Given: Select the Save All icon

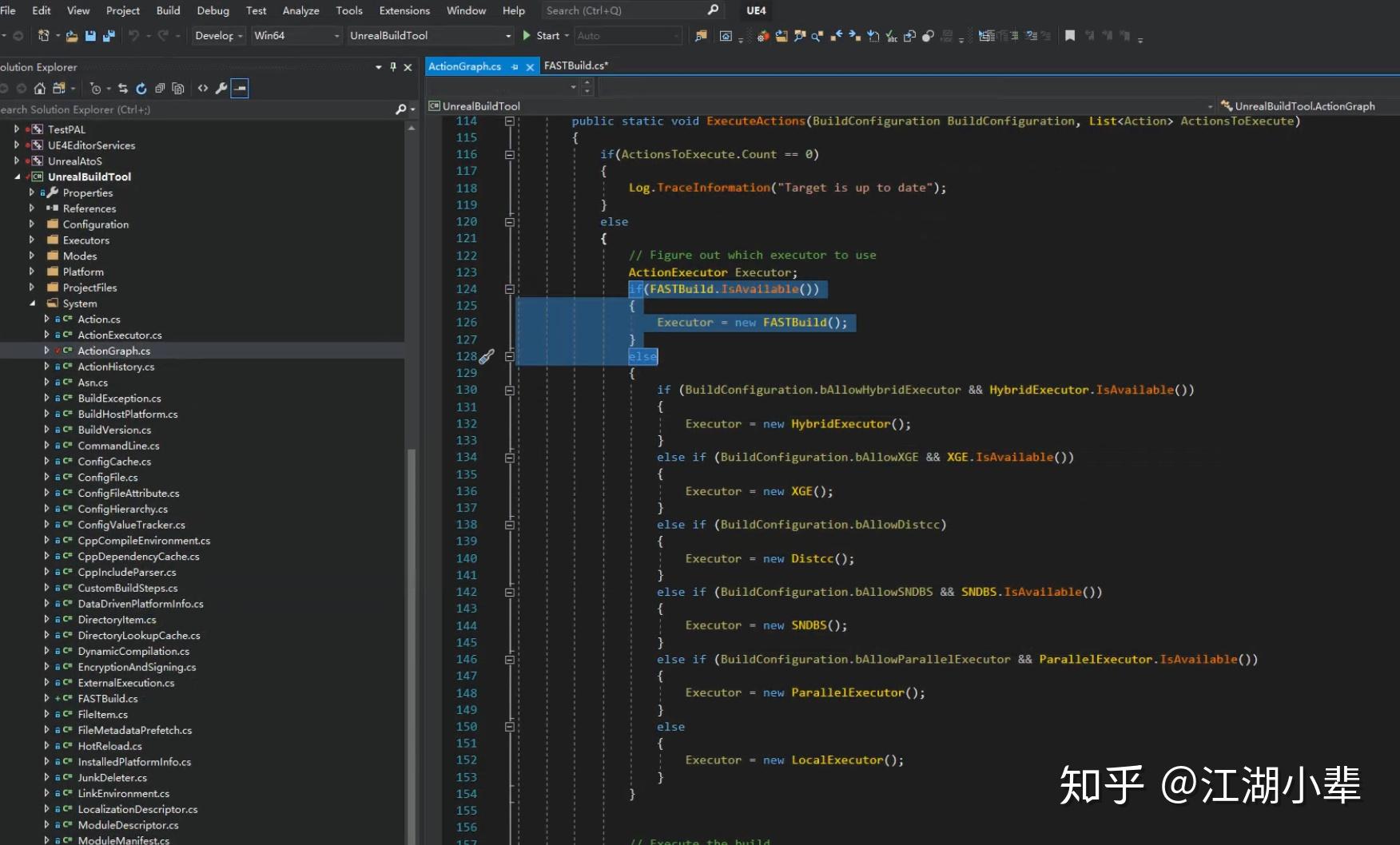Looking at the screenshot, I should (108, 36).
